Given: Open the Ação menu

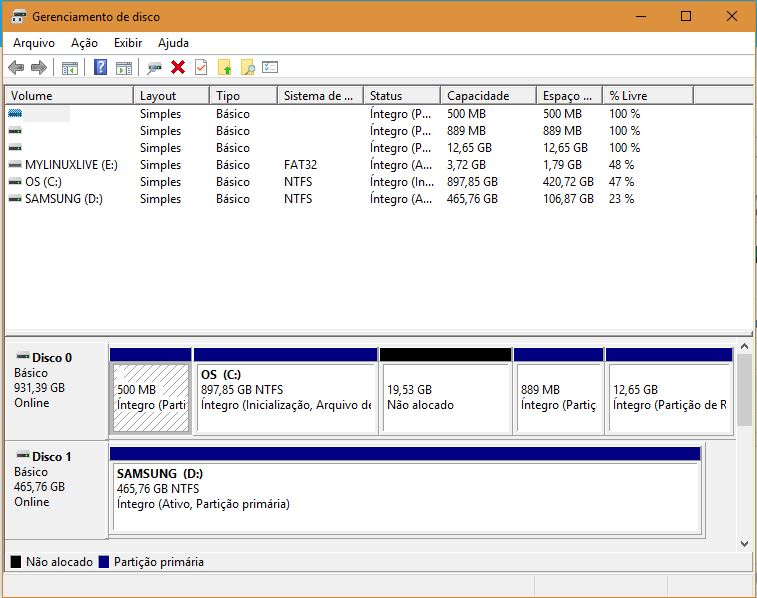Looking at the screenshot, I should pos(84,43).
